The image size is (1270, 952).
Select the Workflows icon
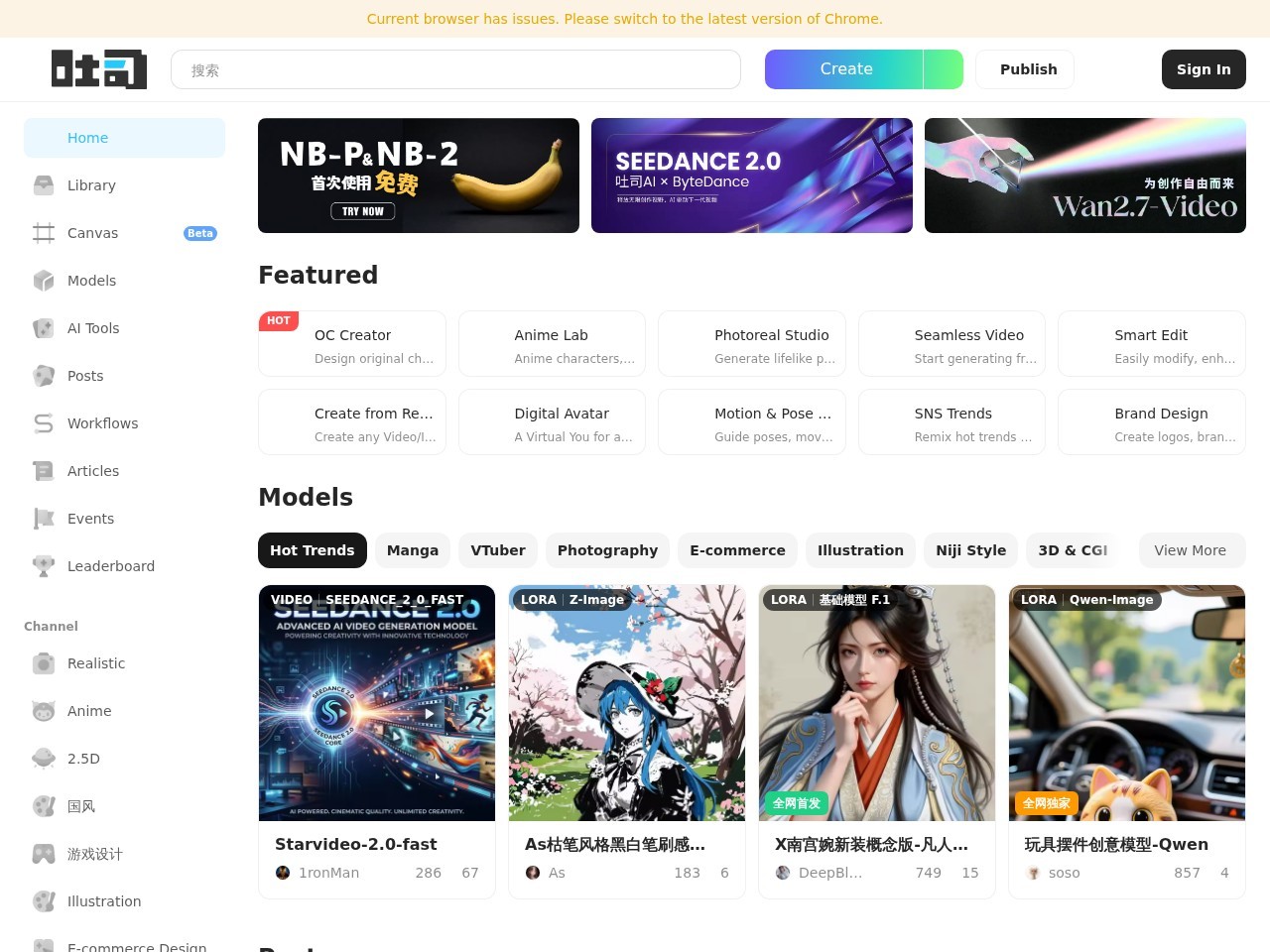pyautogui.click(x=44, y=423)
